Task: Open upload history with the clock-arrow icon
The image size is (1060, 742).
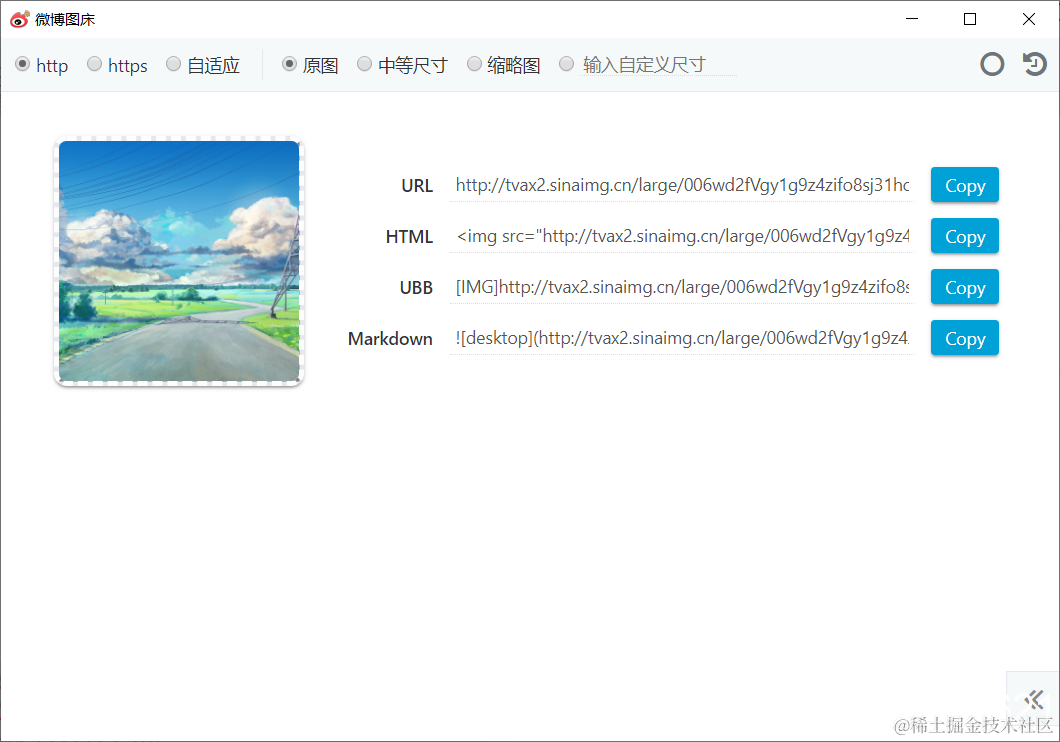Action: [1034, 63]
